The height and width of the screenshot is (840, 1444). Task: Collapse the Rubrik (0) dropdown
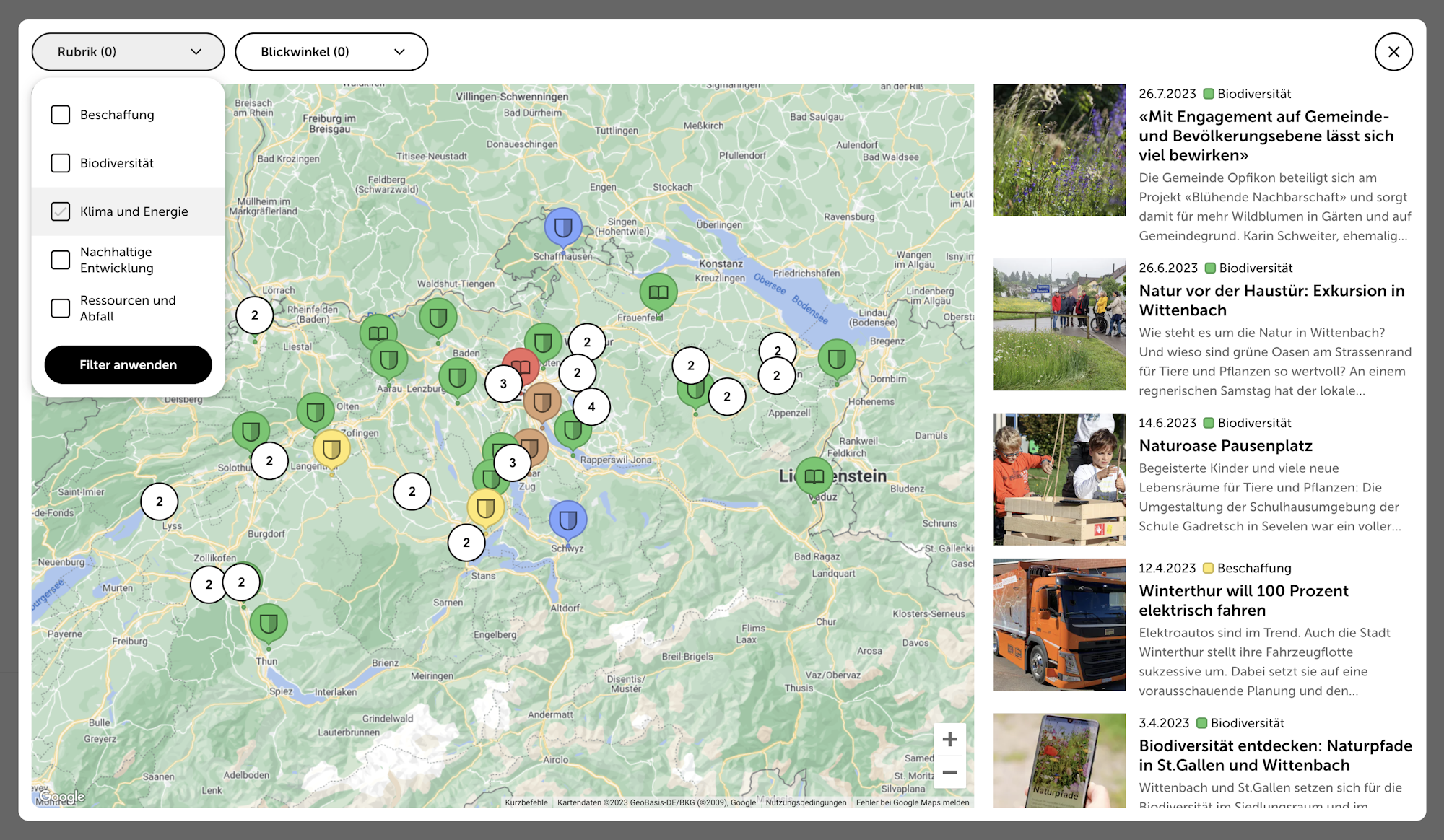(x=128, y=52)
